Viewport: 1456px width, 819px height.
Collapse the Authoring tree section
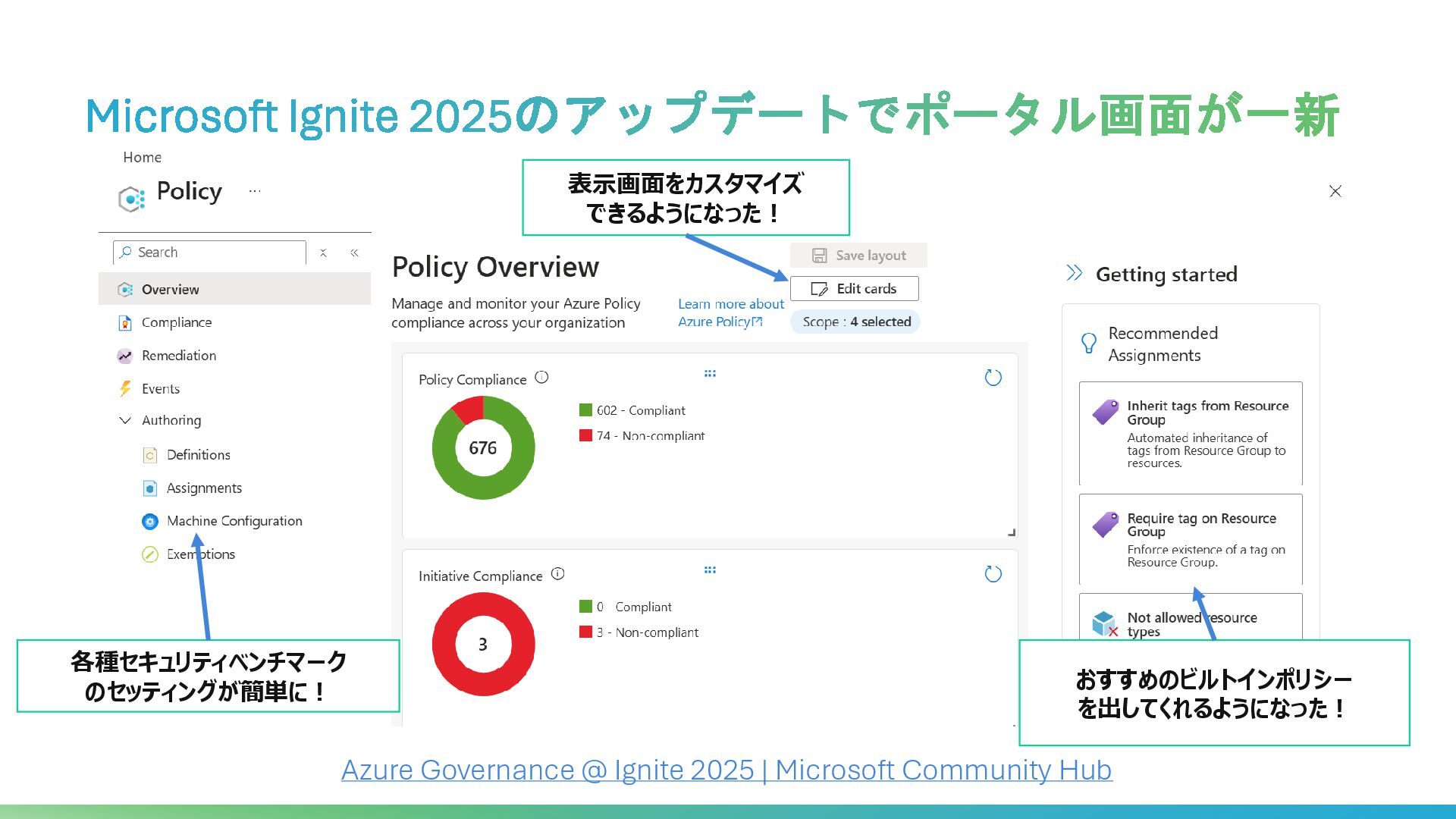[x=125, y=420]
